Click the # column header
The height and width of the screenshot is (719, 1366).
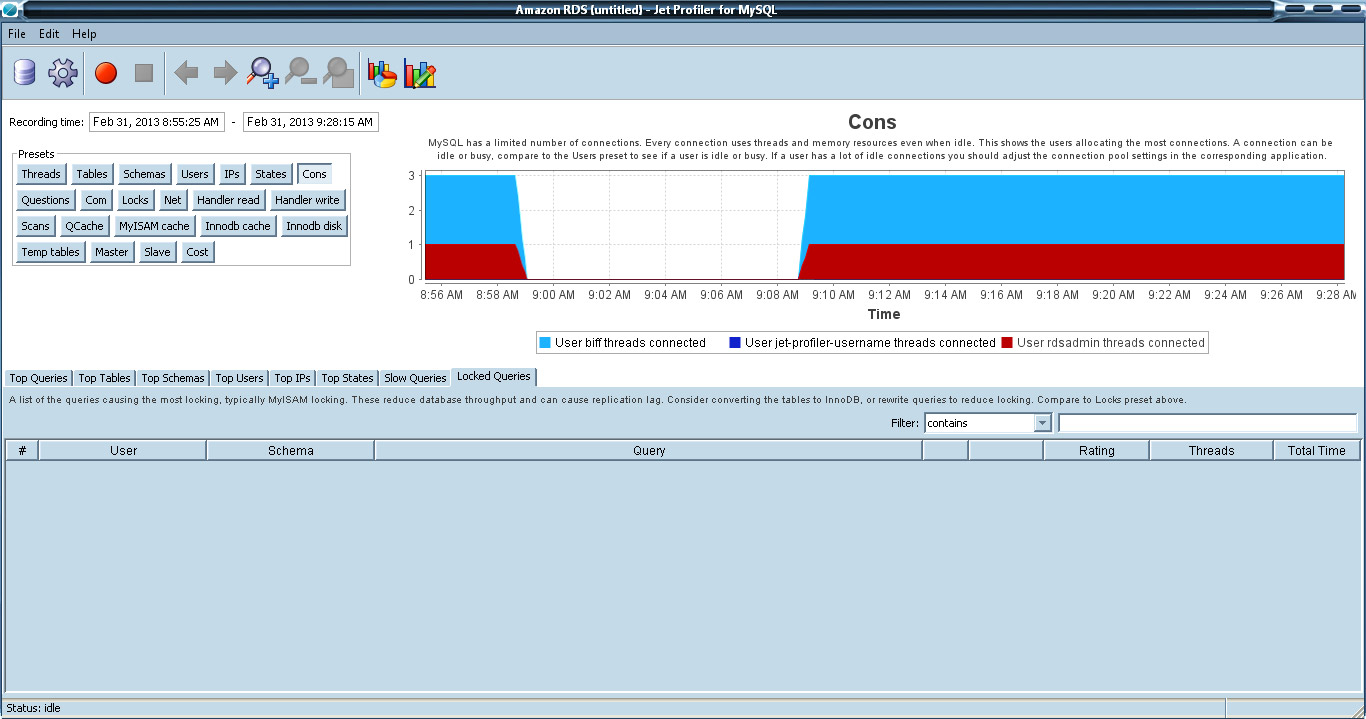[x=22, y=451]
